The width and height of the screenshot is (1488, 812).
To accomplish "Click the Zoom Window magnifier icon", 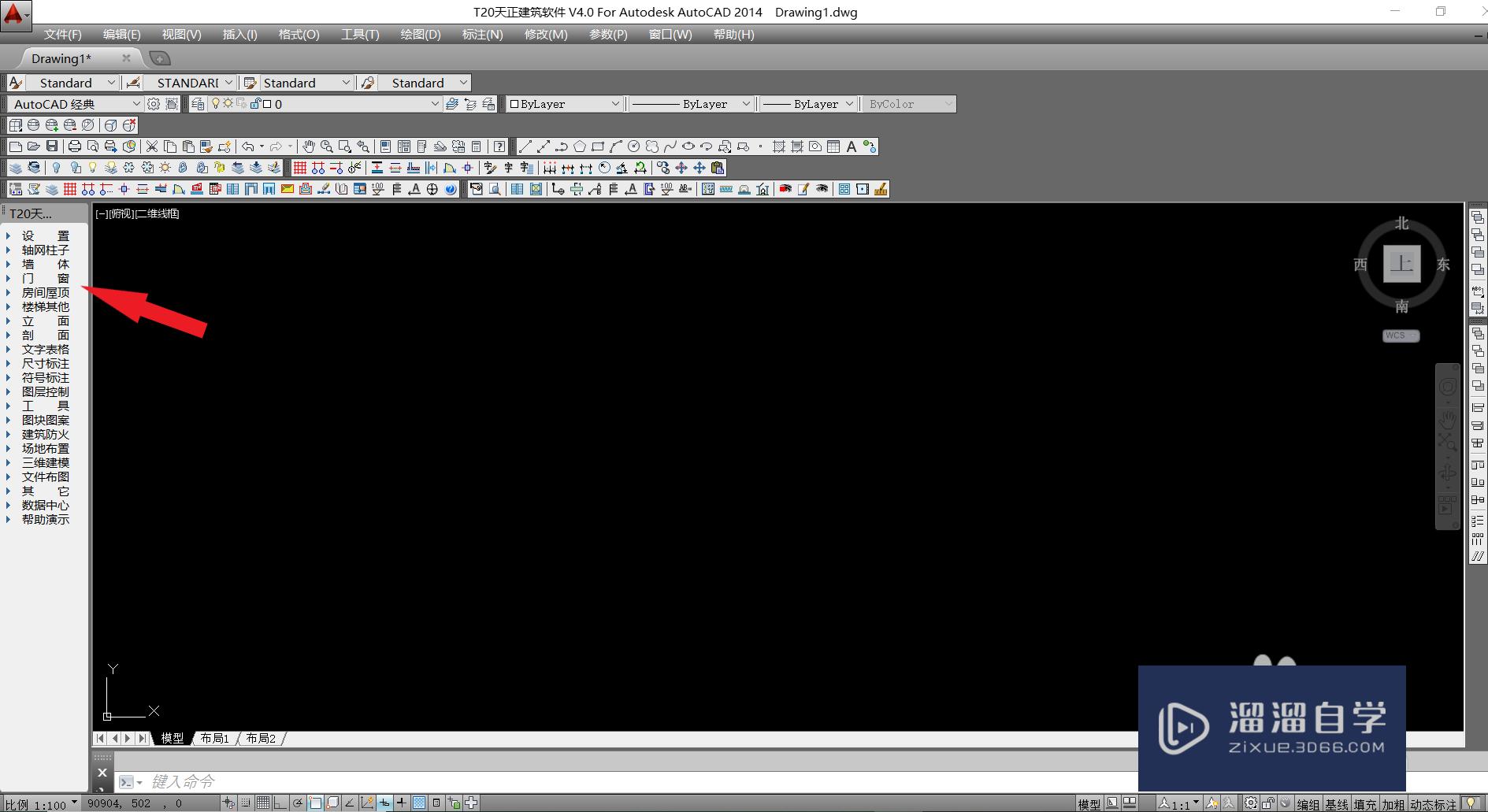I will click(x=345, y=146).
